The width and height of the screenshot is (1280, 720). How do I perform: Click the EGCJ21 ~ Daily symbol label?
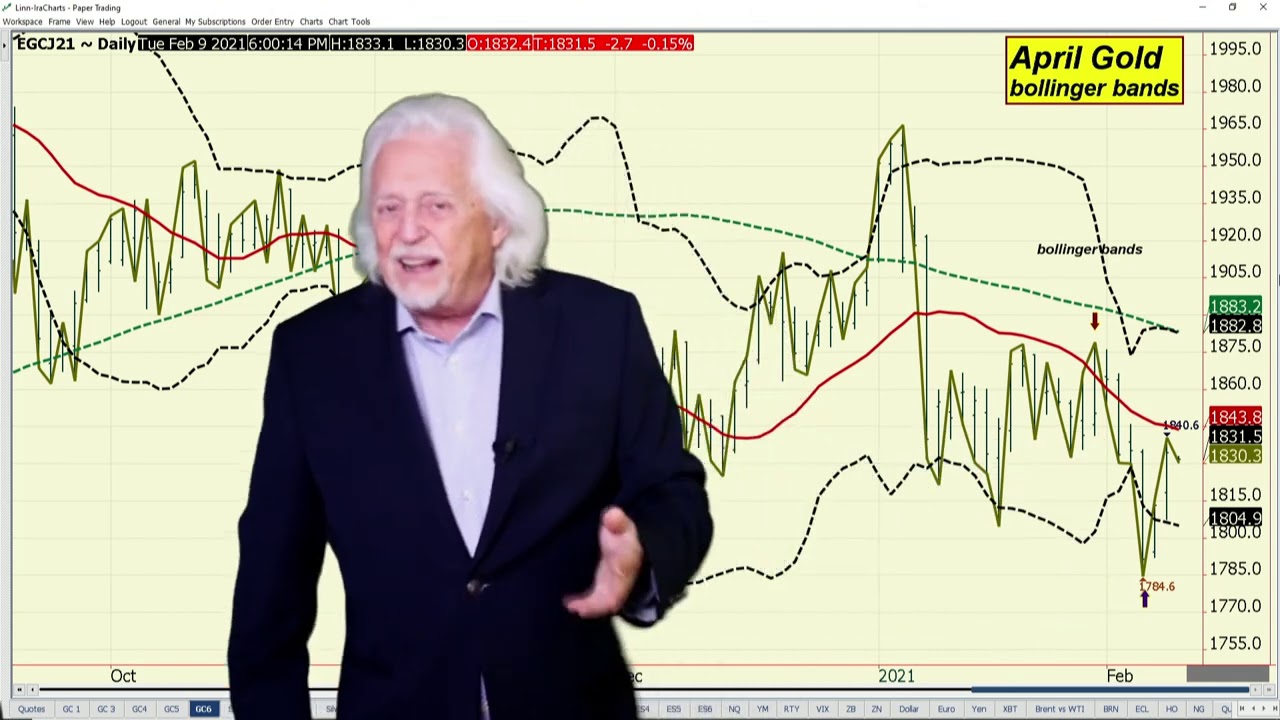click(75, 44)
